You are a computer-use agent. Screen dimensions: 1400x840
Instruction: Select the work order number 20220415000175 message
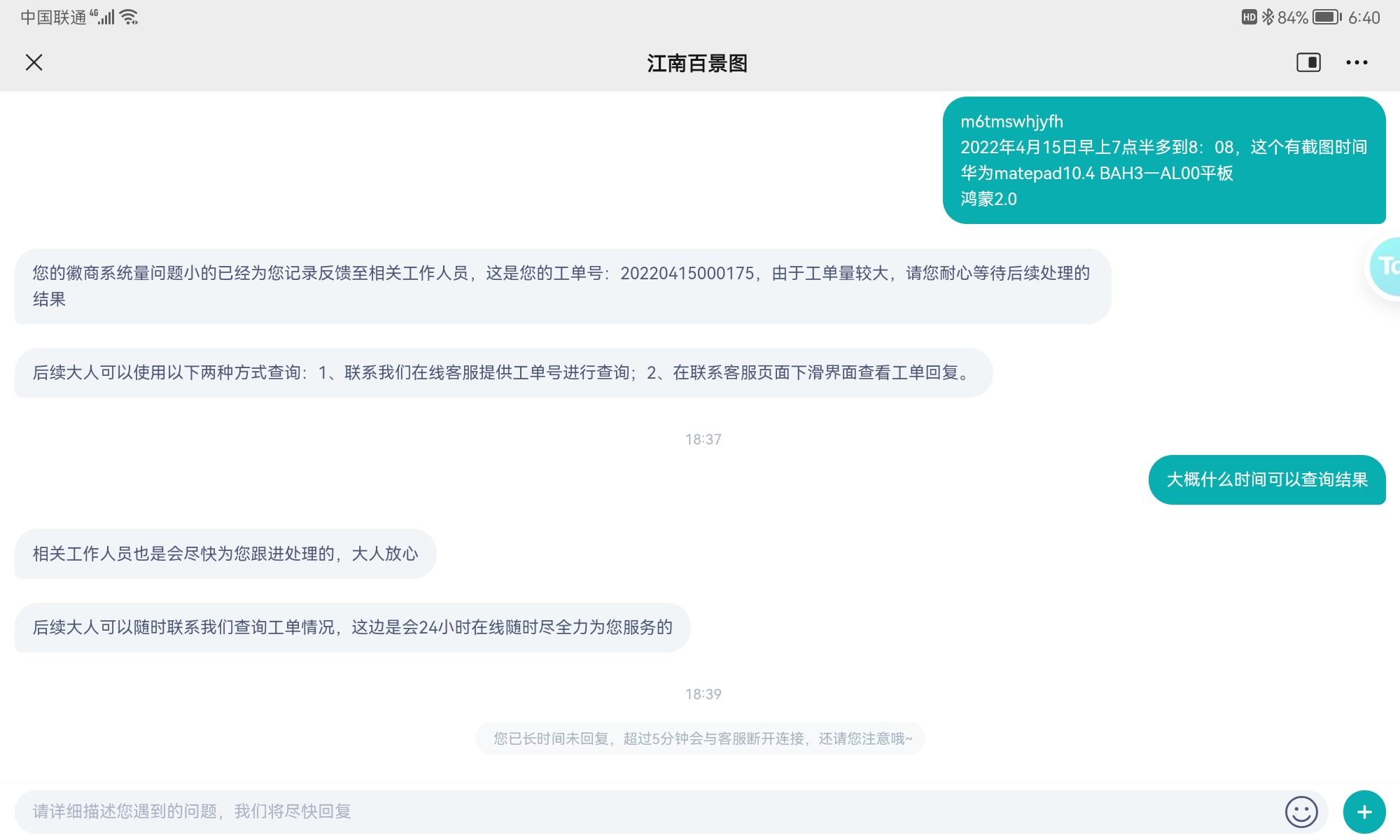[x=561, y=286]
